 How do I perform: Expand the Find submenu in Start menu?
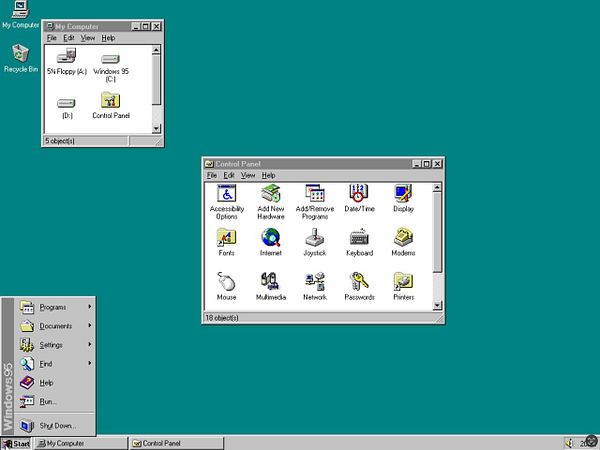tap(55, 364)
